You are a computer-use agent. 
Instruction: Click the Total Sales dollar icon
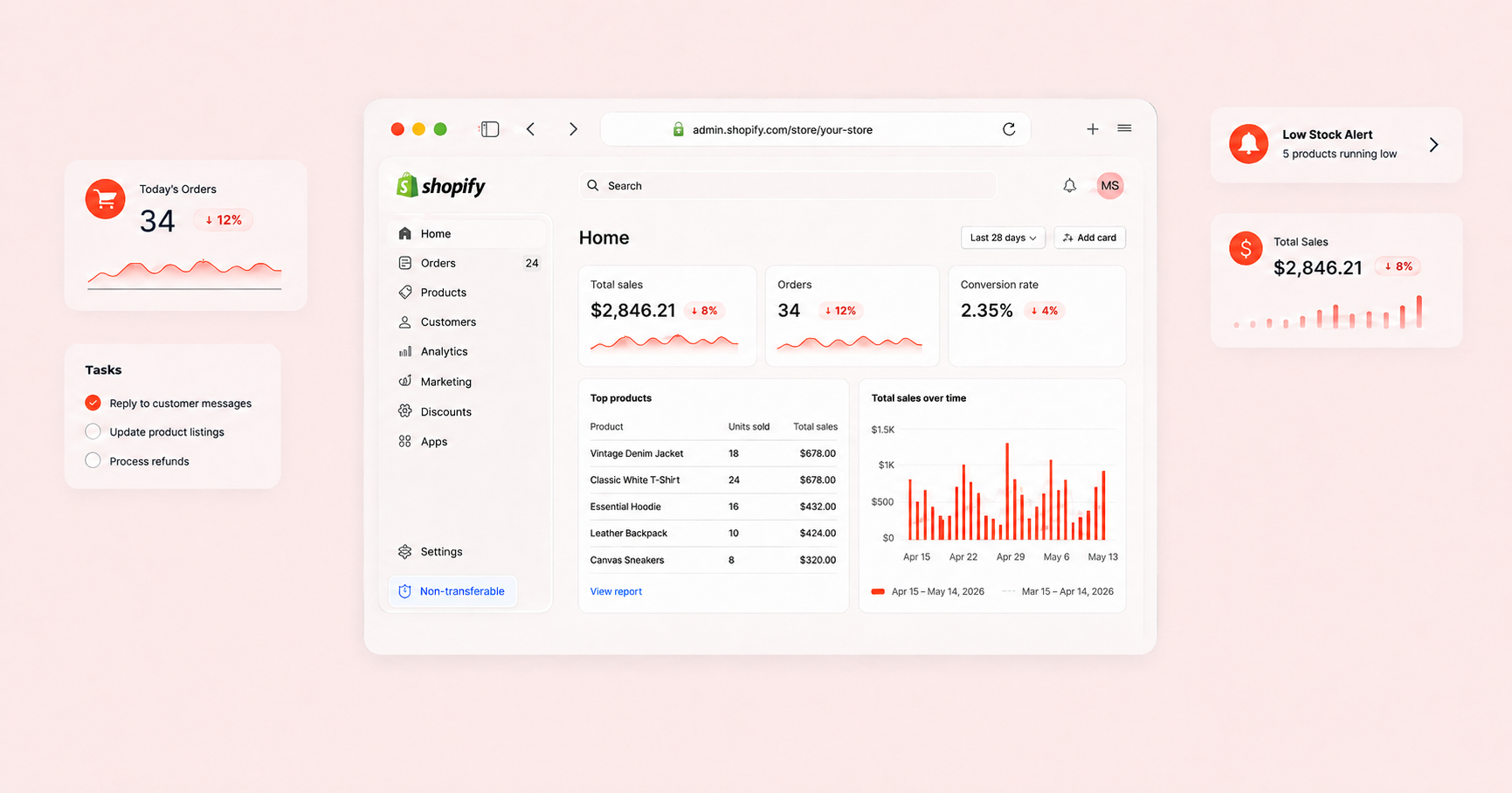(1246, 249)
